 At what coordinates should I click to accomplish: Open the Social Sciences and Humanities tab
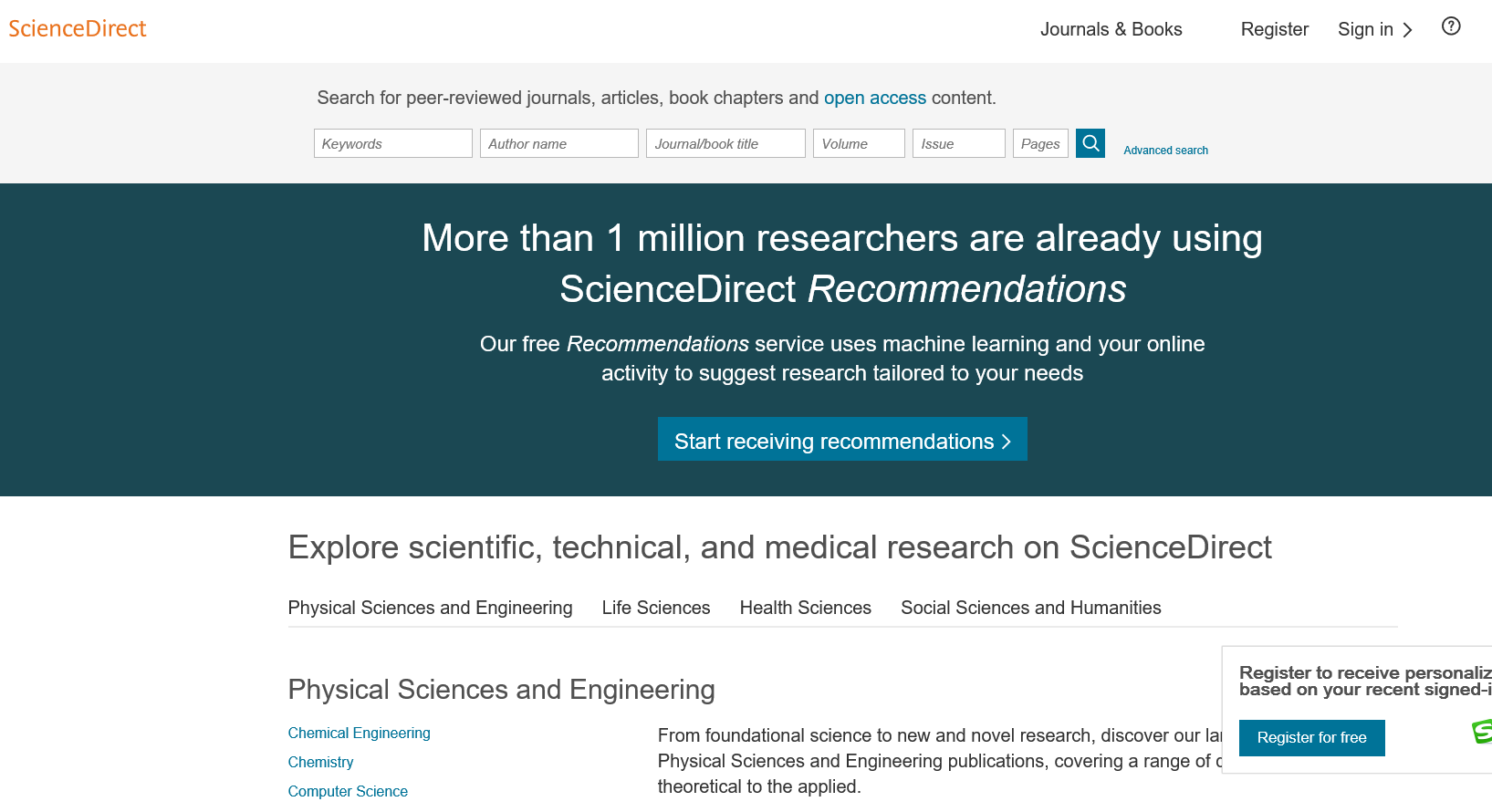click(1030, 608)
